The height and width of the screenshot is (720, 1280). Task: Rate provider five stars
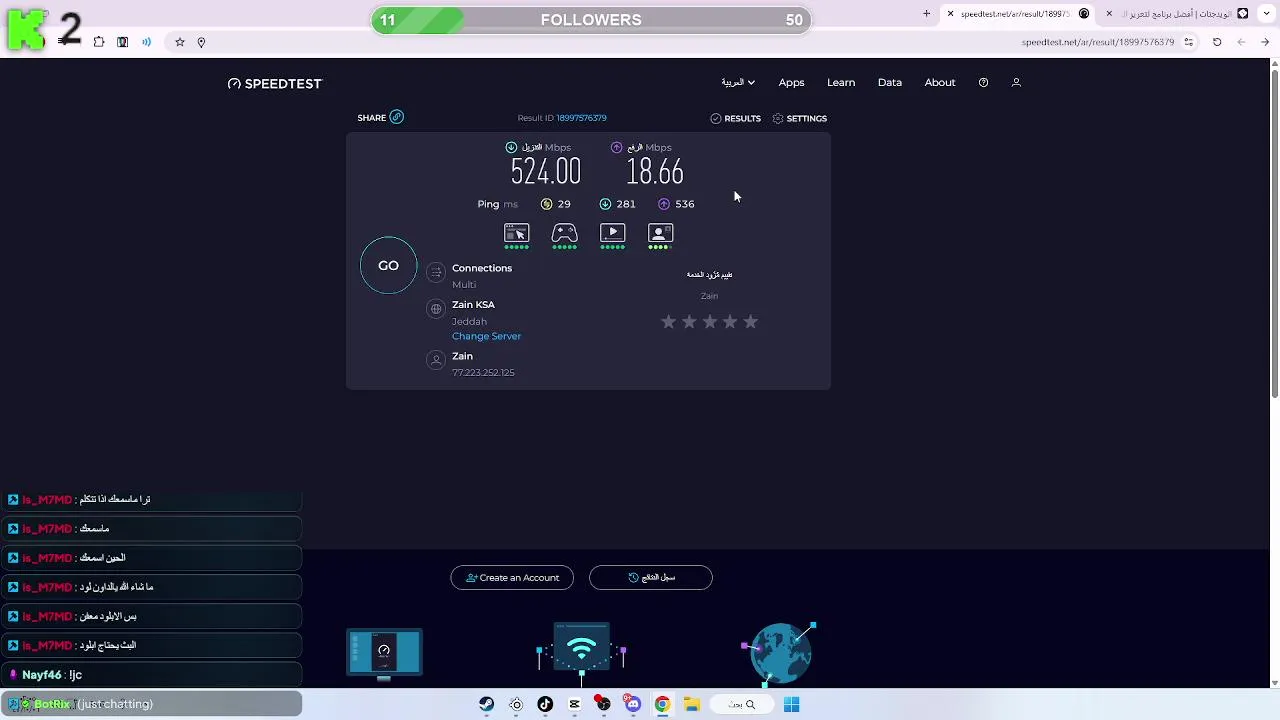[x=750, y=321]
